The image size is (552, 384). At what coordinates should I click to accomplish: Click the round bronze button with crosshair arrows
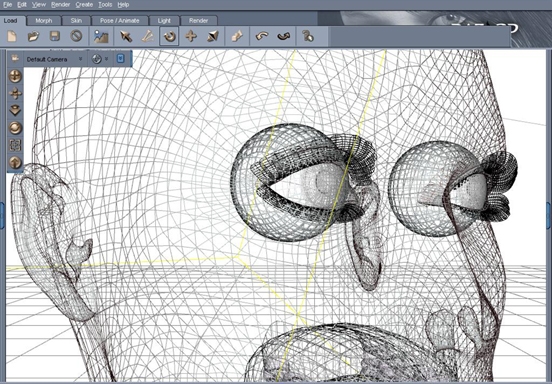15,76
